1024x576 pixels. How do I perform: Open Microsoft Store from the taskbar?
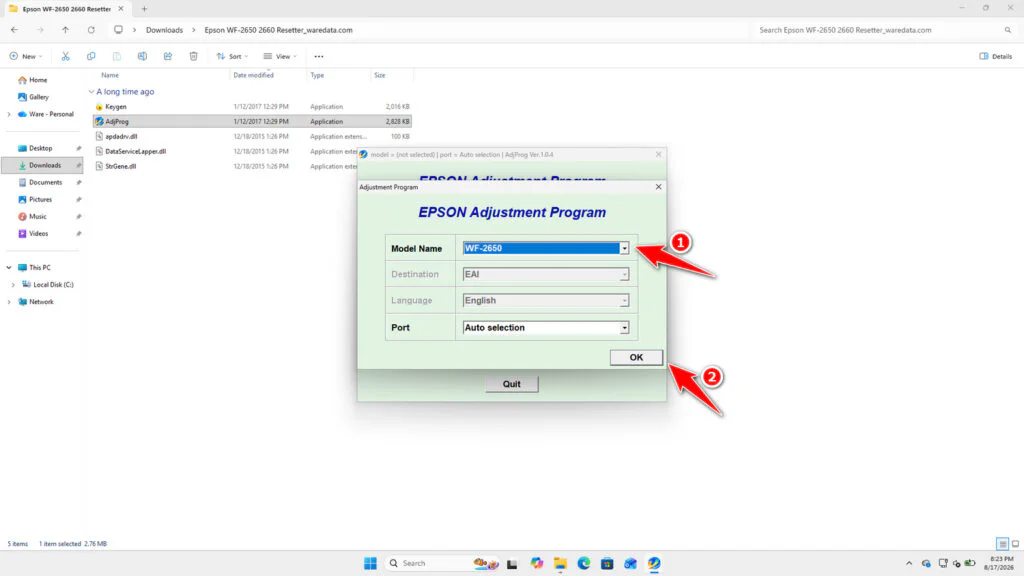point(607,563)
